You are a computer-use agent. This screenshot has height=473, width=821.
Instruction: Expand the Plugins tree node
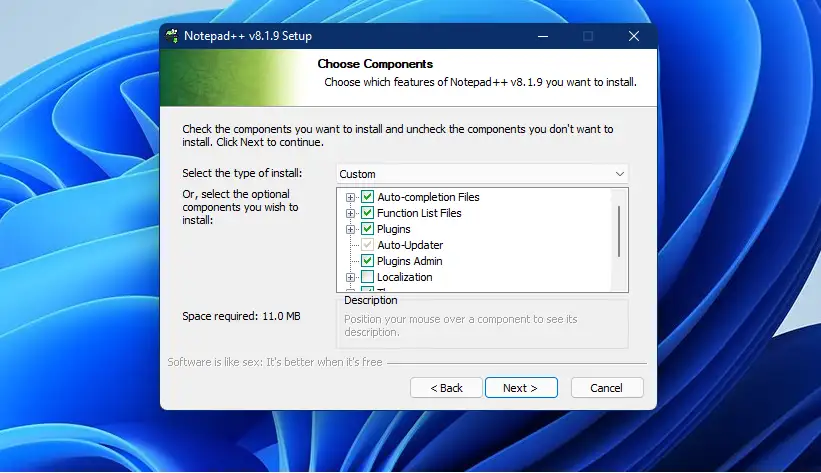click(350, 229)
